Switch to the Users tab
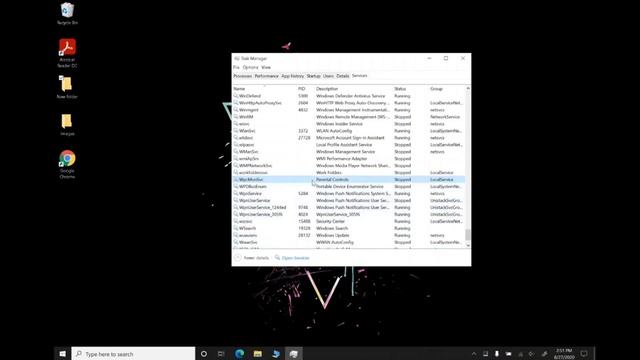This screenshot has width=640, height=360. (329, 76)
